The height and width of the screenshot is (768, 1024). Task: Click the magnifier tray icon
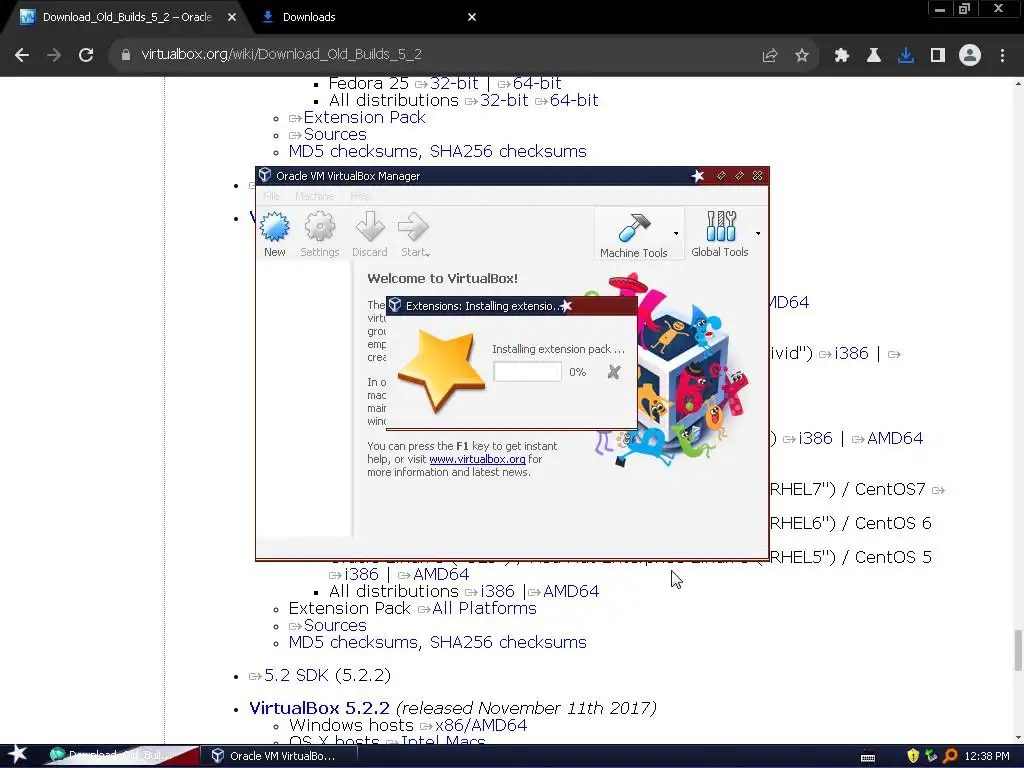click(x=950, y=756)
